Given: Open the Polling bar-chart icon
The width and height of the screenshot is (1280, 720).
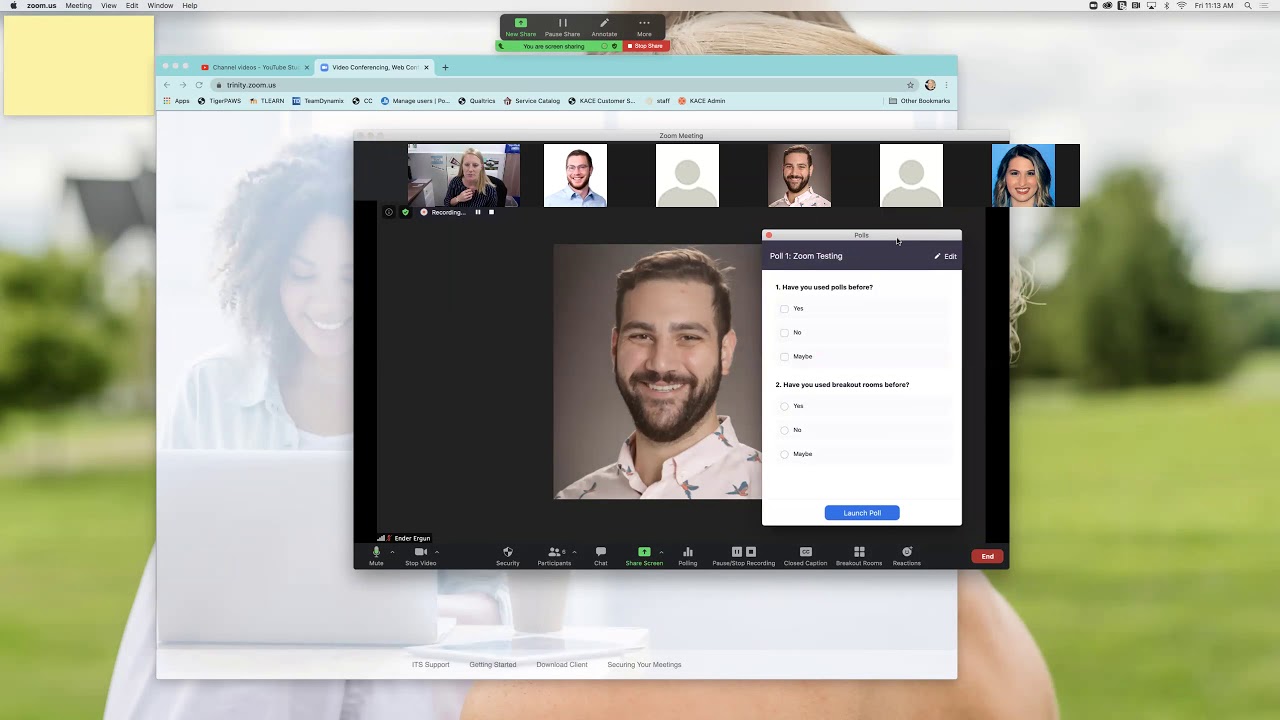Looking at the screenshot, I should point(688,552).
